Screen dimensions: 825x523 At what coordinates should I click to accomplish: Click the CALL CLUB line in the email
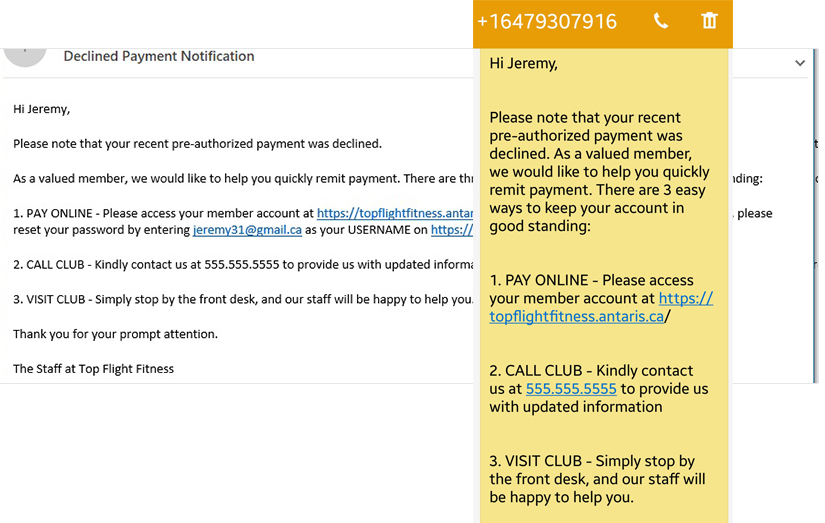[243, 265]
